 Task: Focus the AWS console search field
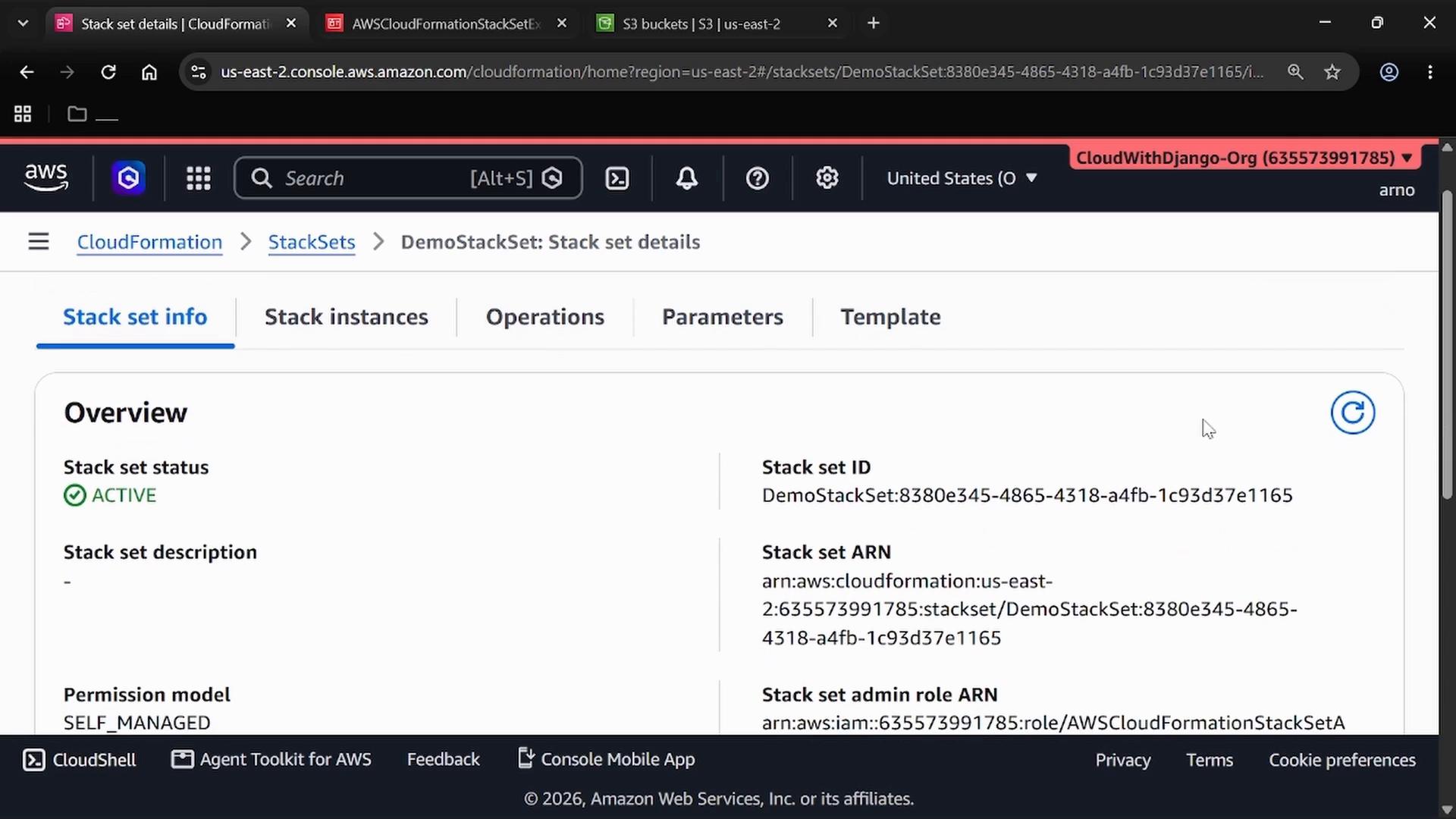point(408,178)
